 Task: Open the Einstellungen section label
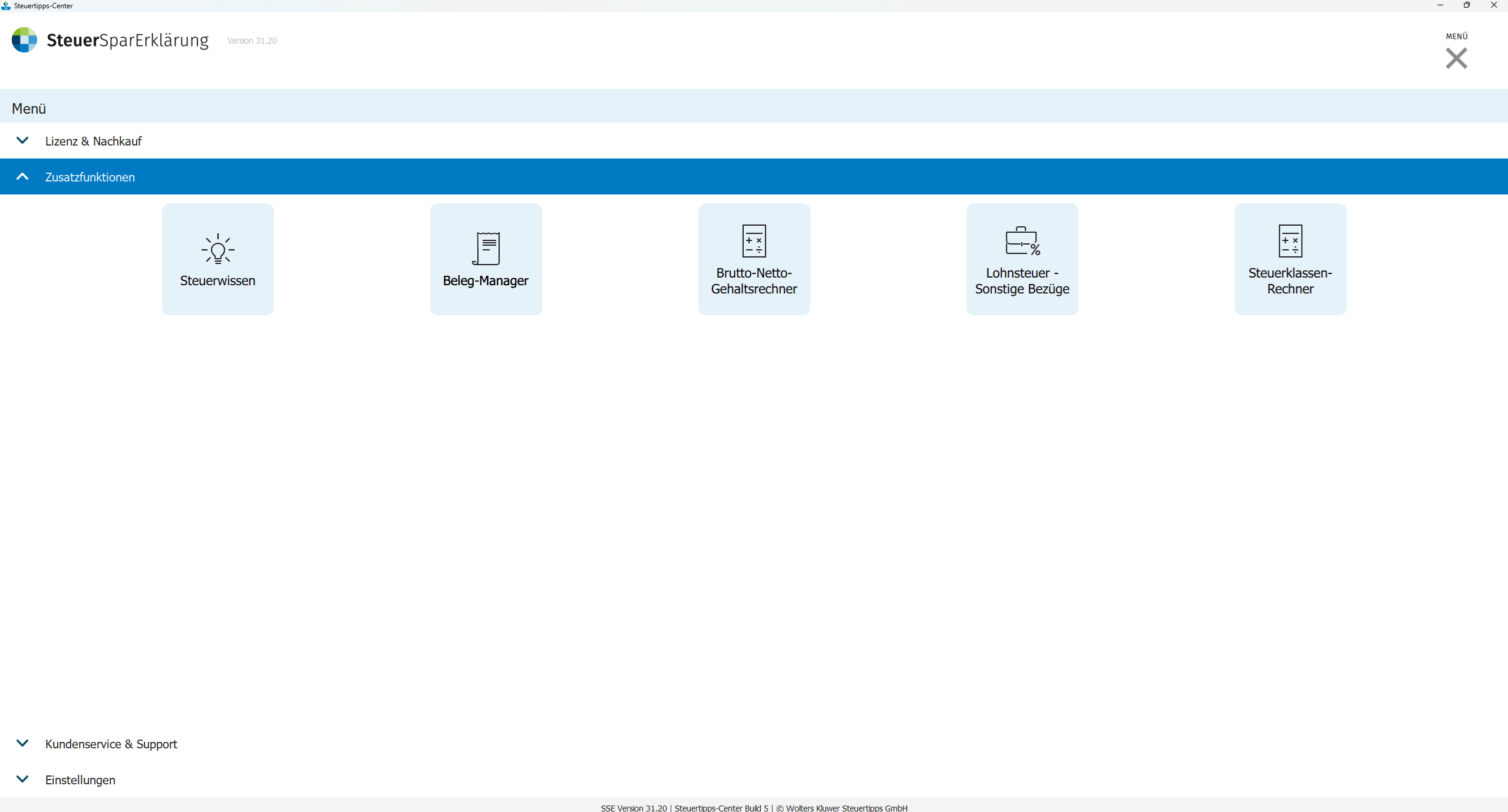(80, 780)
